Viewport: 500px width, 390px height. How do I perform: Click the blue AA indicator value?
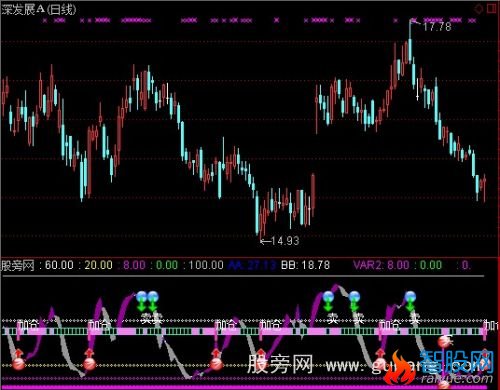[x=252, y=265]
